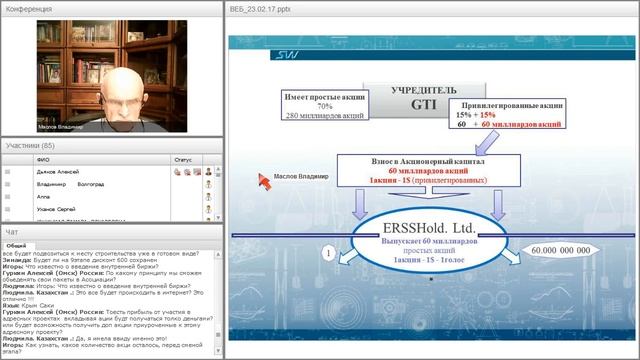Click the participants list scrollbar thumb

click(218, 175)
